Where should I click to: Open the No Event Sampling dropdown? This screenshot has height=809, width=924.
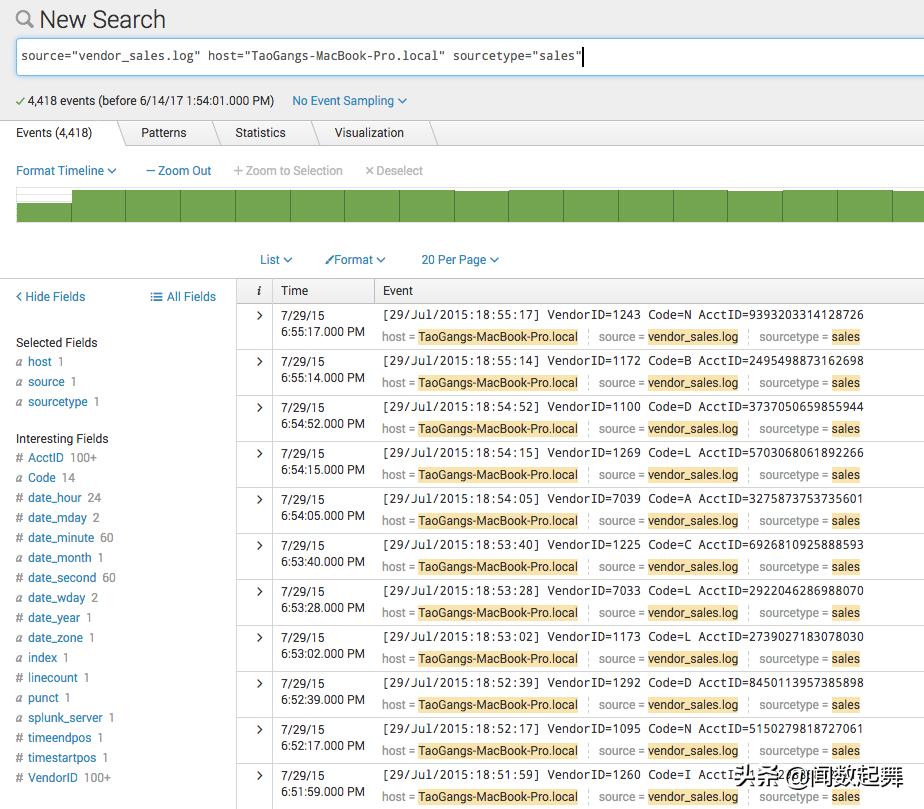[349, 101]
